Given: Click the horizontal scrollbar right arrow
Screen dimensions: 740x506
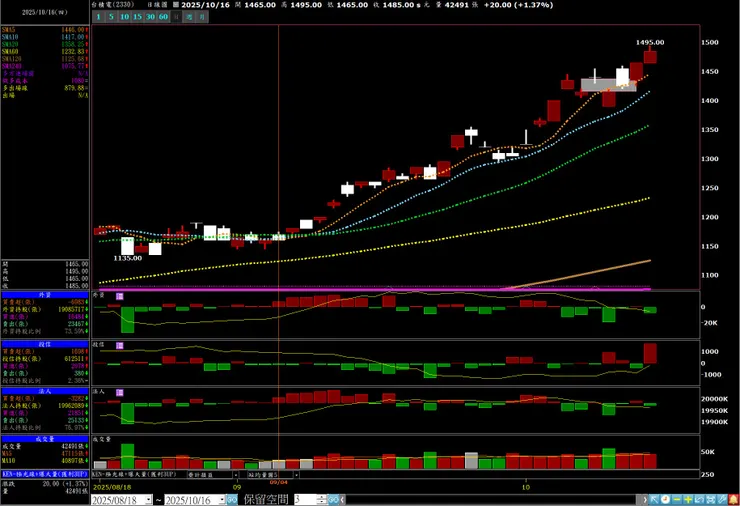Looking at the screenshot, I should tap(645, 499).
